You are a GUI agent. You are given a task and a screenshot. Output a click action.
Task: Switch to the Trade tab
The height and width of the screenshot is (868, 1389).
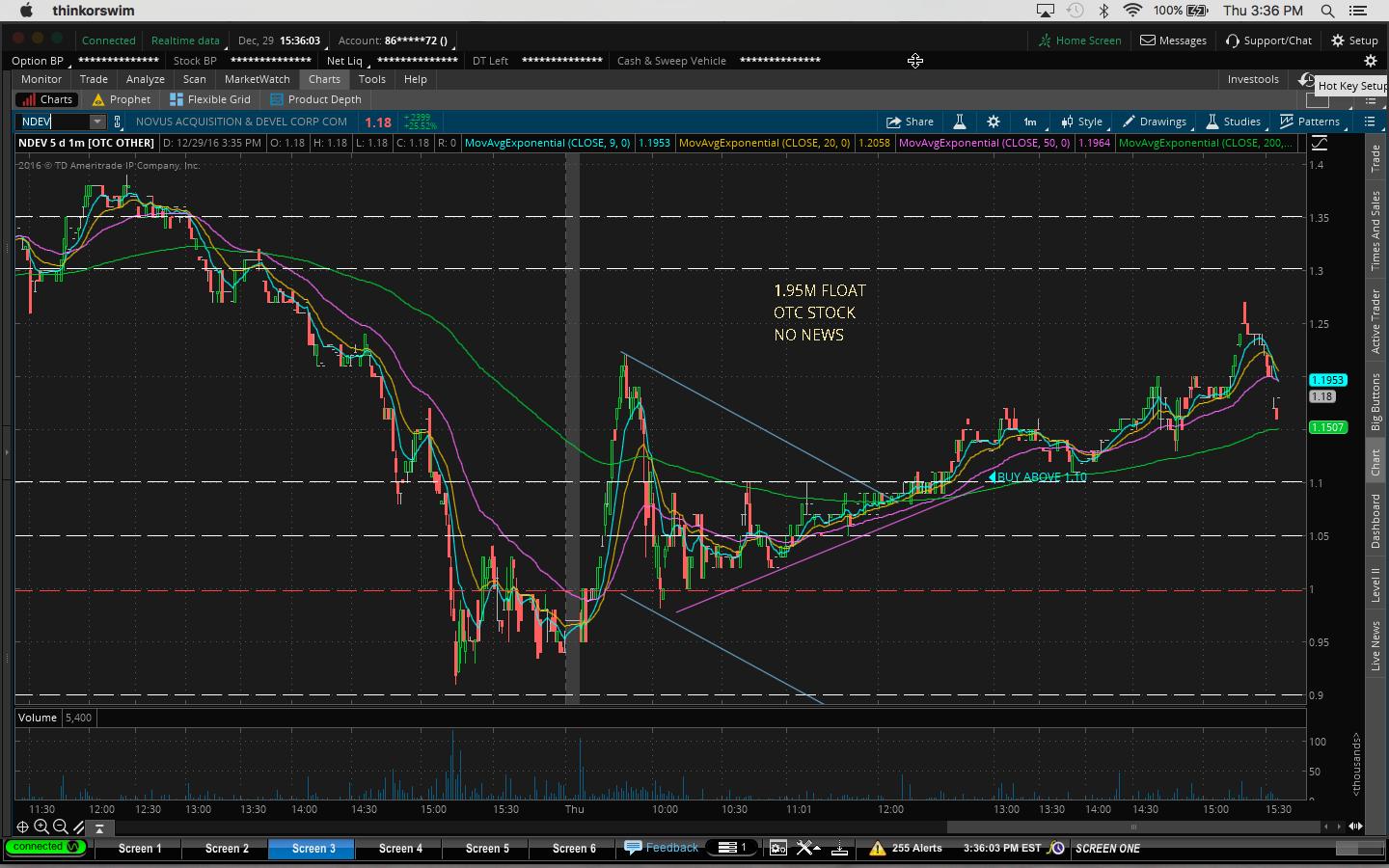94,79
